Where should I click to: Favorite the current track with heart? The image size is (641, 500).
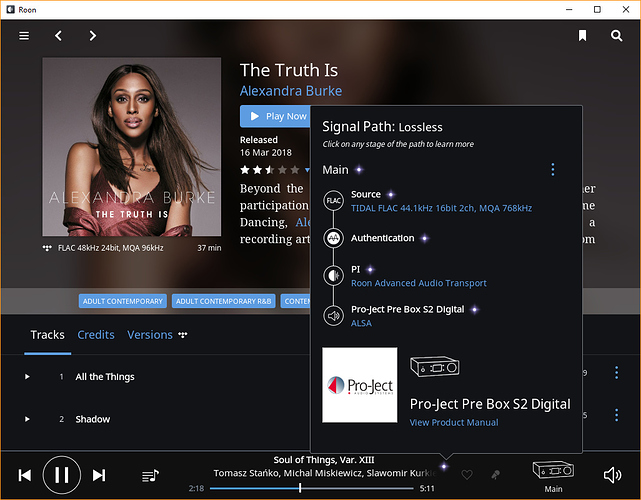pos(467,475)
